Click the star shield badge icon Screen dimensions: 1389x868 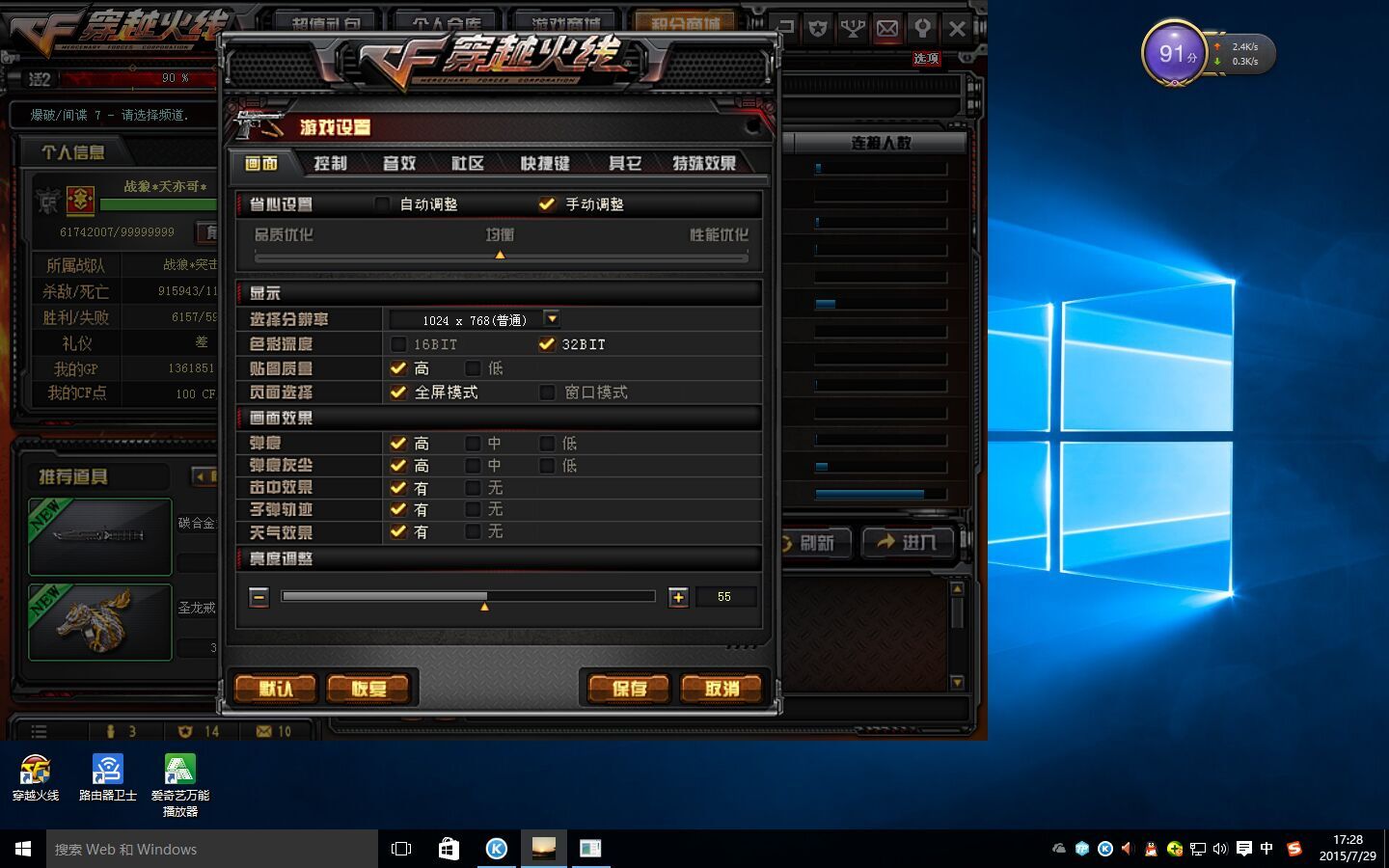pos(818,28)
